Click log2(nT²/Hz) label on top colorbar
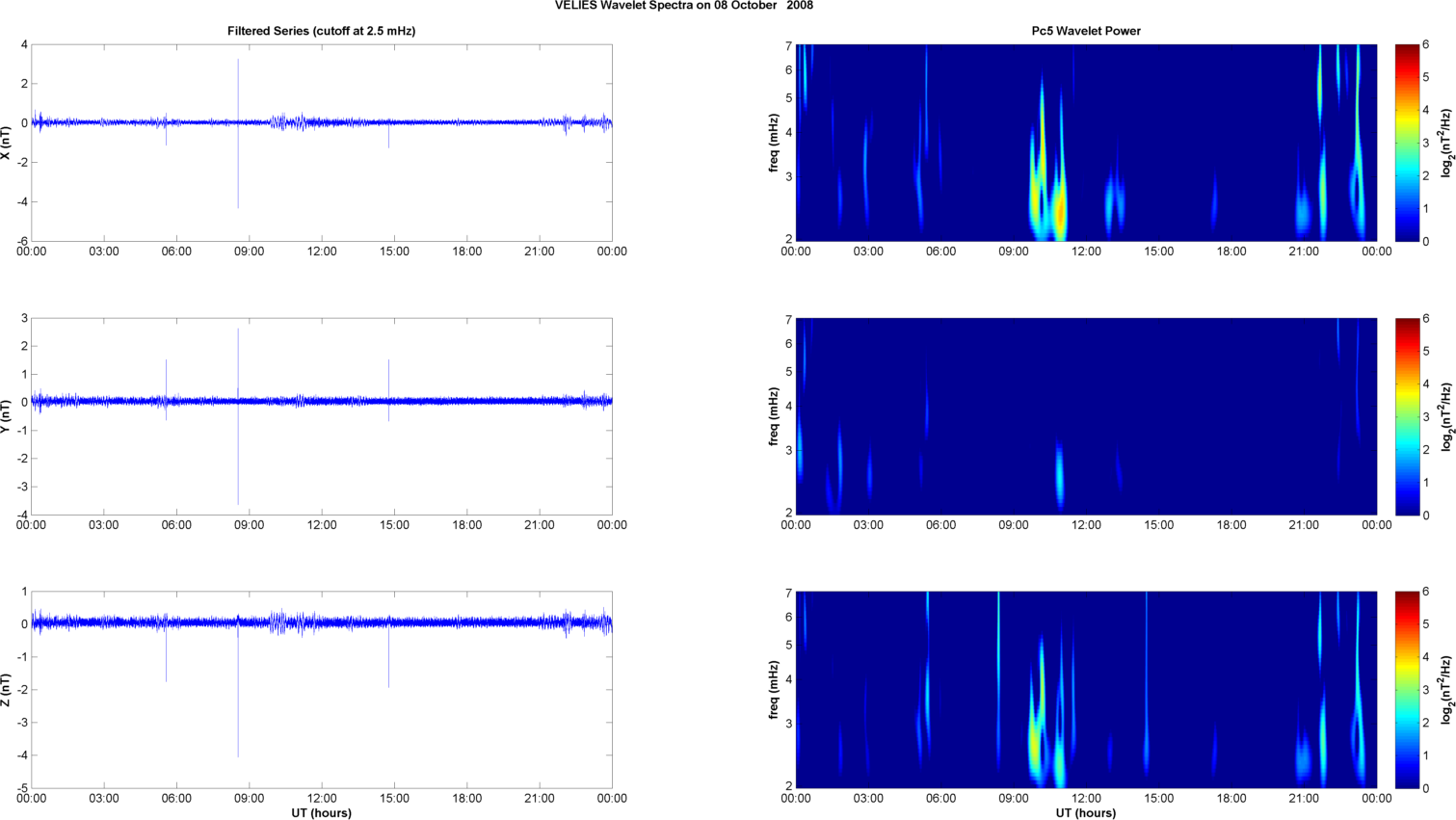1456x820 pixels. tap(1446, 143)
